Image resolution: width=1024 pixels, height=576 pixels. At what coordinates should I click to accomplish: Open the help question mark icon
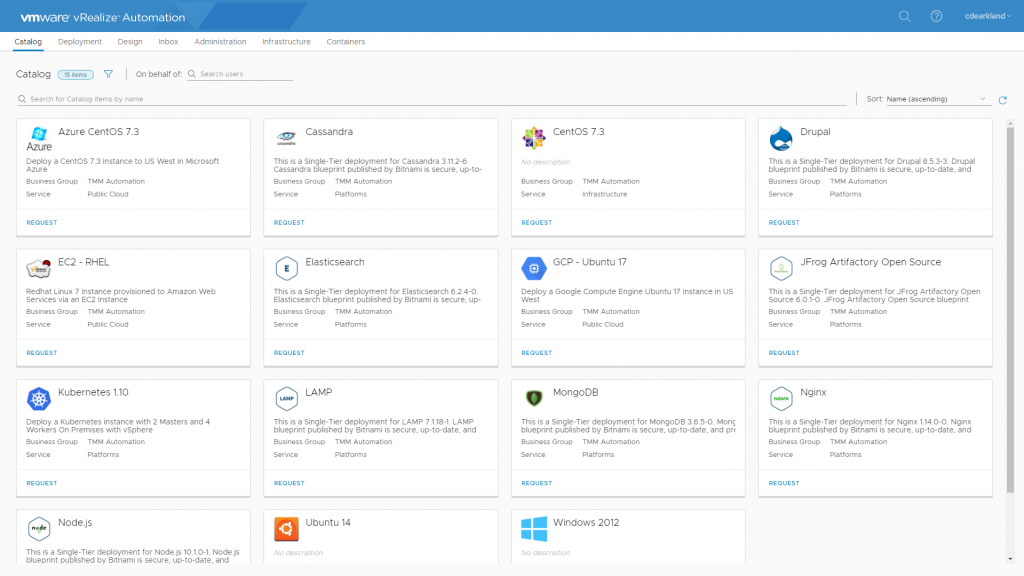936,16
